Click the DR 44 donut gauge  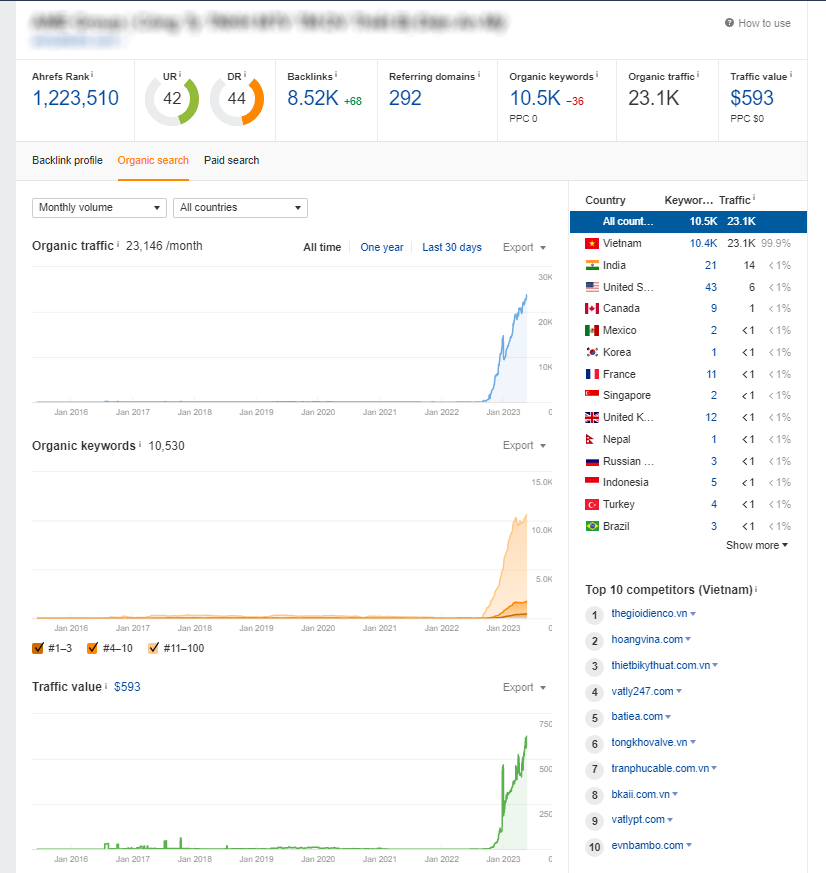click(x=236, y=99)
